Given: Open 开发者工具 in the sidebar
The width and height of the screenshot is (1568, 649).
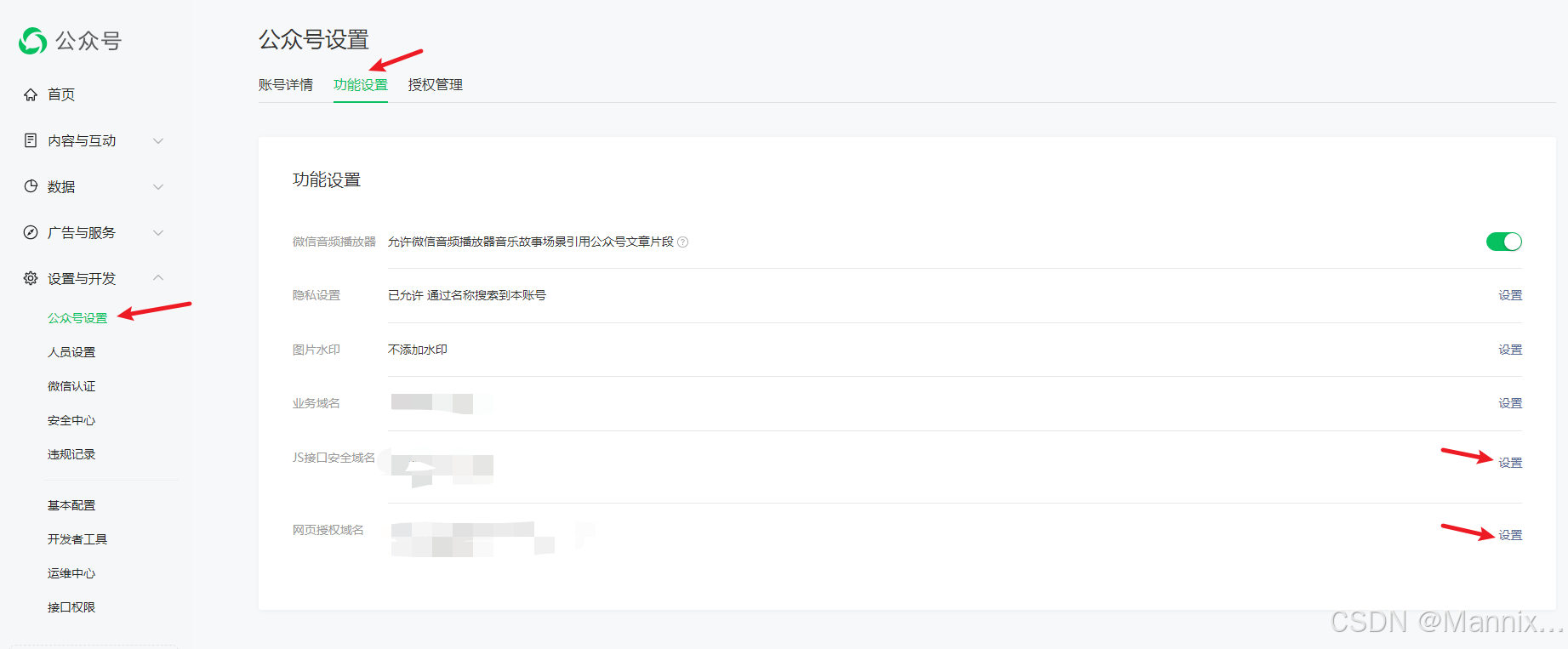Looking at the screenshot, I should (x=77, y=539).
